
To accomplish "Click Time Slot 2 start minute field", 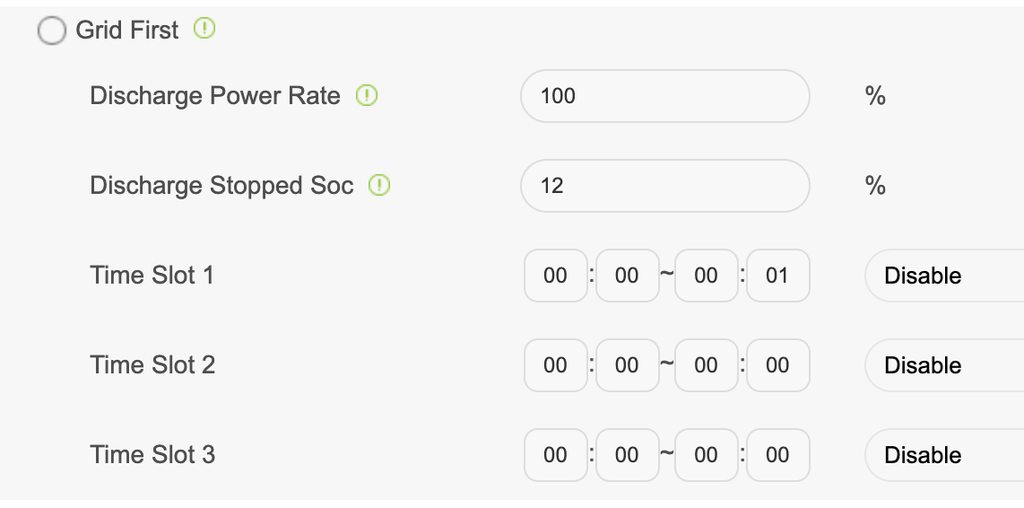I will coord(627,365).
